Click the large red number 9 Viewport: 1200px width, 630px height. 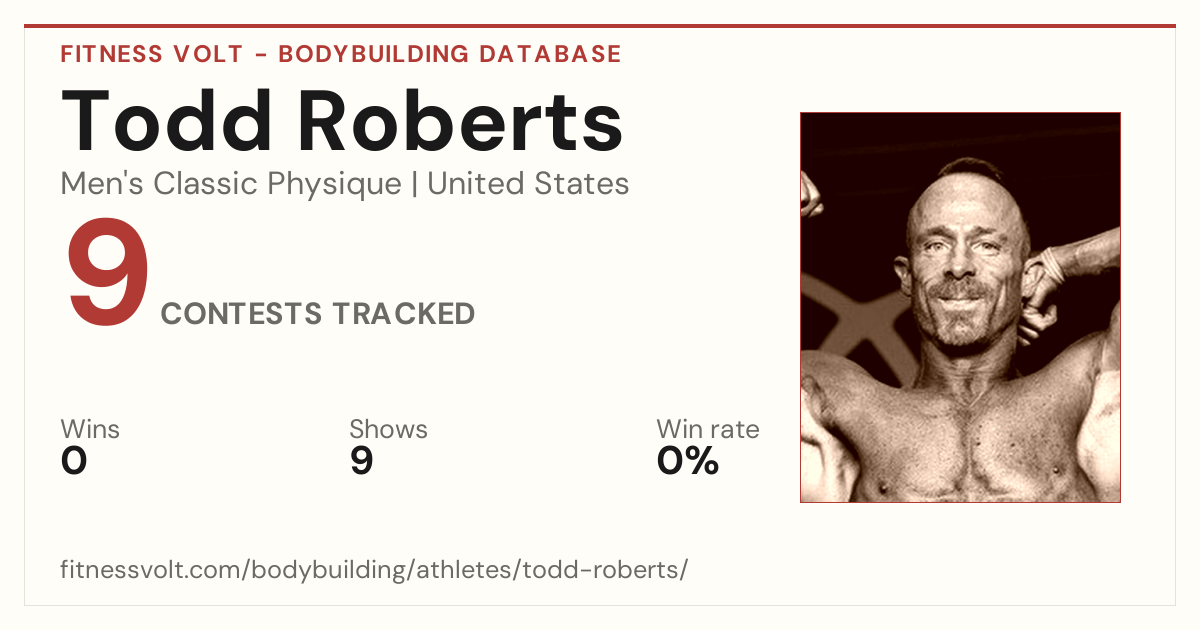(107, 275)
